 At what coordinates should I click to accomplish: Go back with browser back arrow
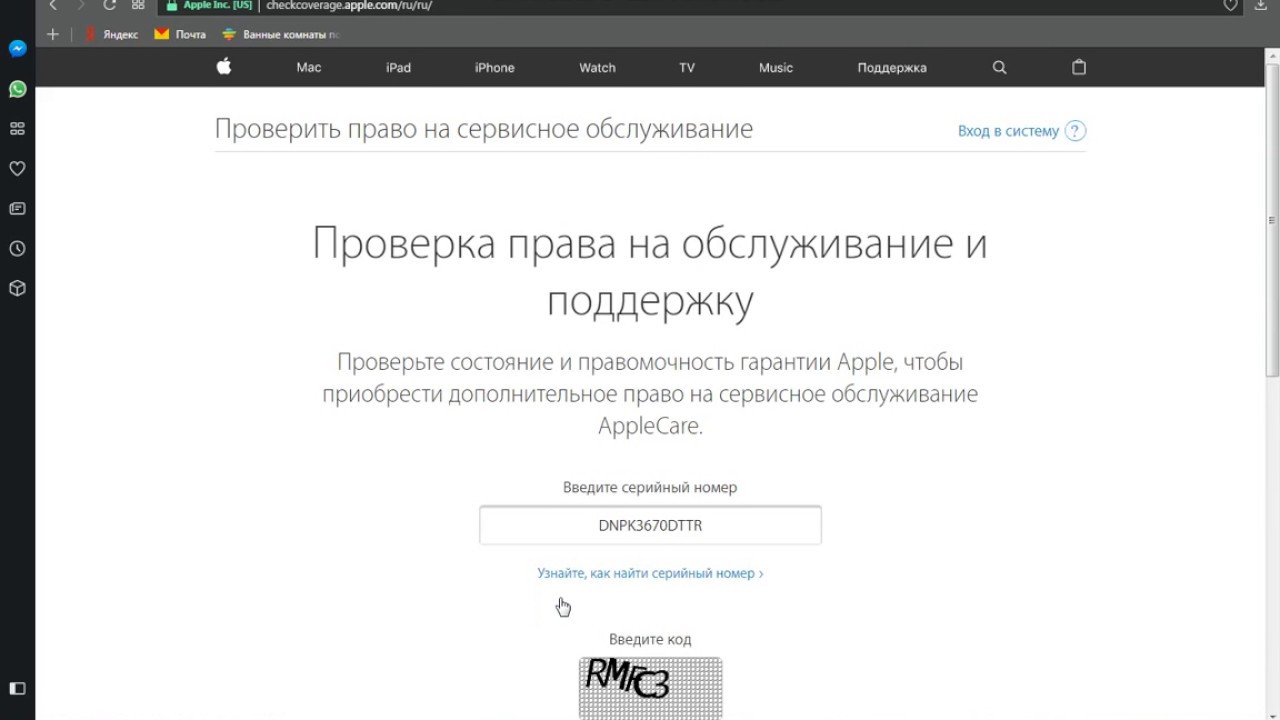53,5
